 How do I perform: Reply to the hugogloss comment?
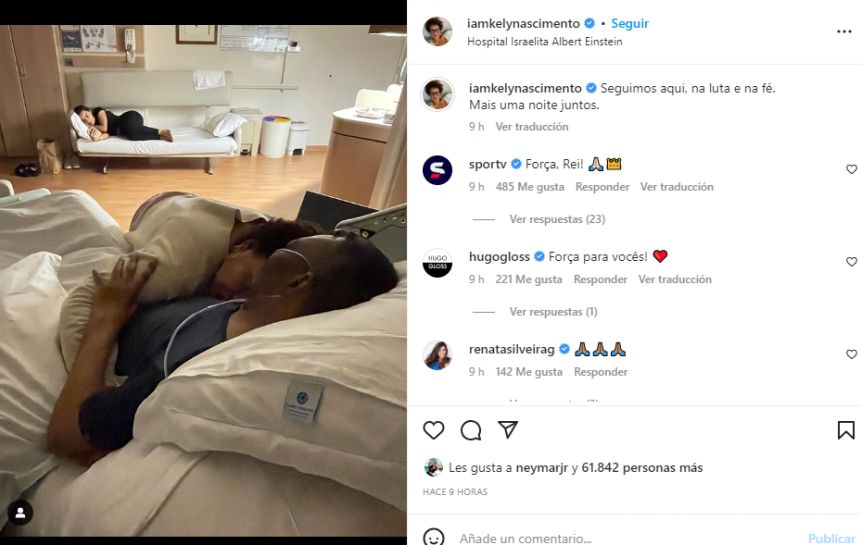(x=600, y=279)
